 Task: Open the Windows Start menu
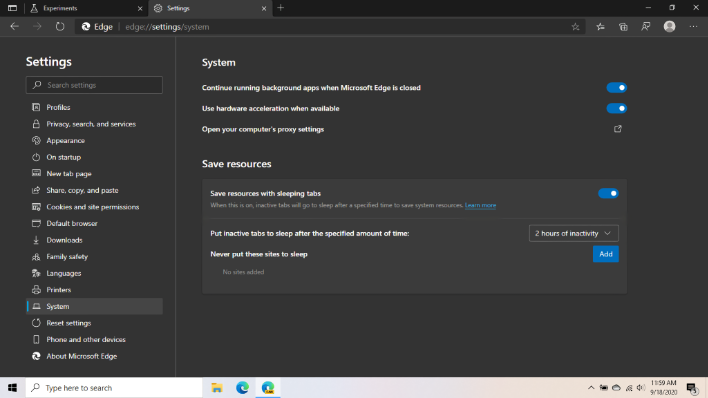(x=12, y=388)
